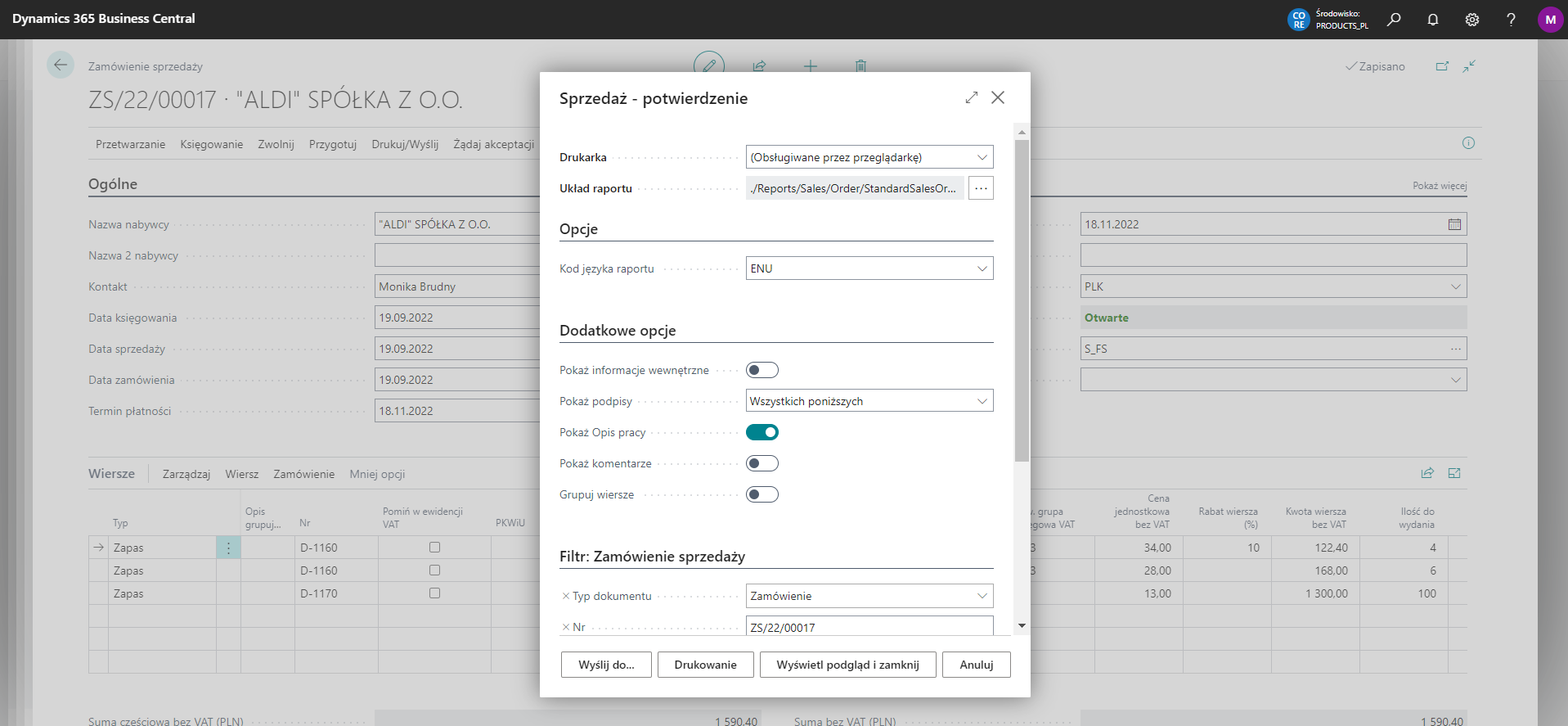Click the plus icon for new document
This screenshot has width=1568, height=726.
[x=810, y=66]
